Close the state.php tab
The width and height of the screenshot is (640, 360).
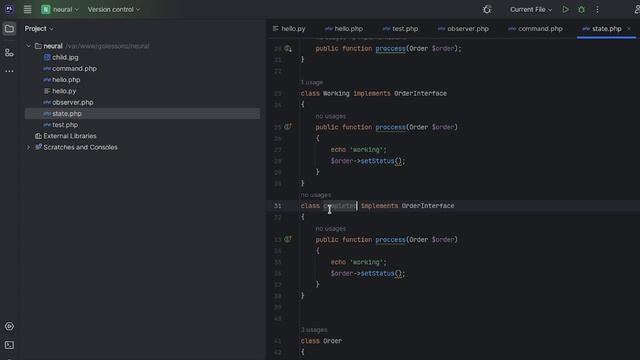click(629, 29)
